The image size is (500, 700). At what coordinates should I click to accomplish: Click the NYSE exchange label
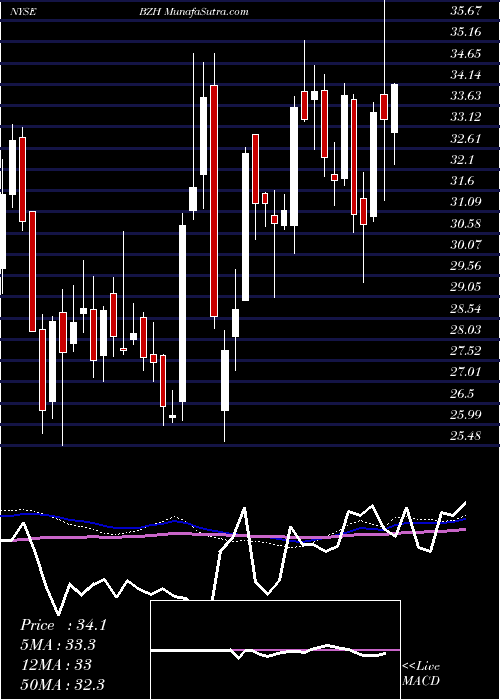pyautogui.click(x=23, y=12)
